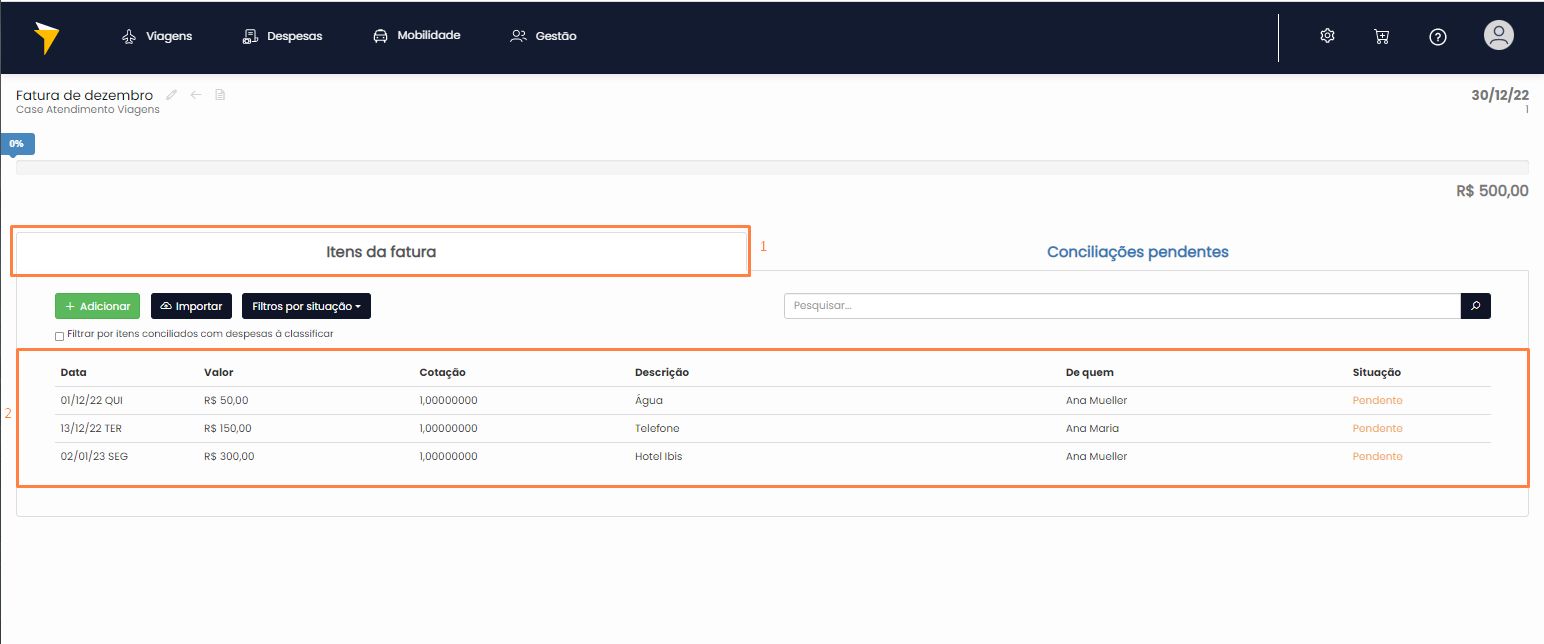The image size is (1544, 644).
Task: Enable filter by reconciled items checkbox
Action: [60, 336]
